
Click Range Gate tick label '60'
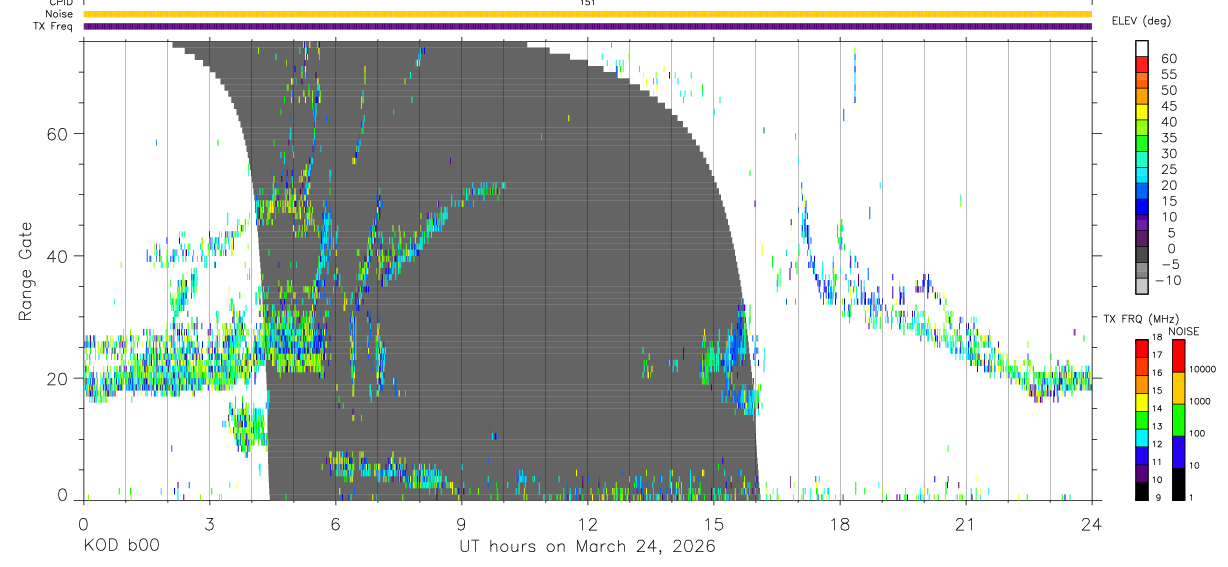(59, 134)
